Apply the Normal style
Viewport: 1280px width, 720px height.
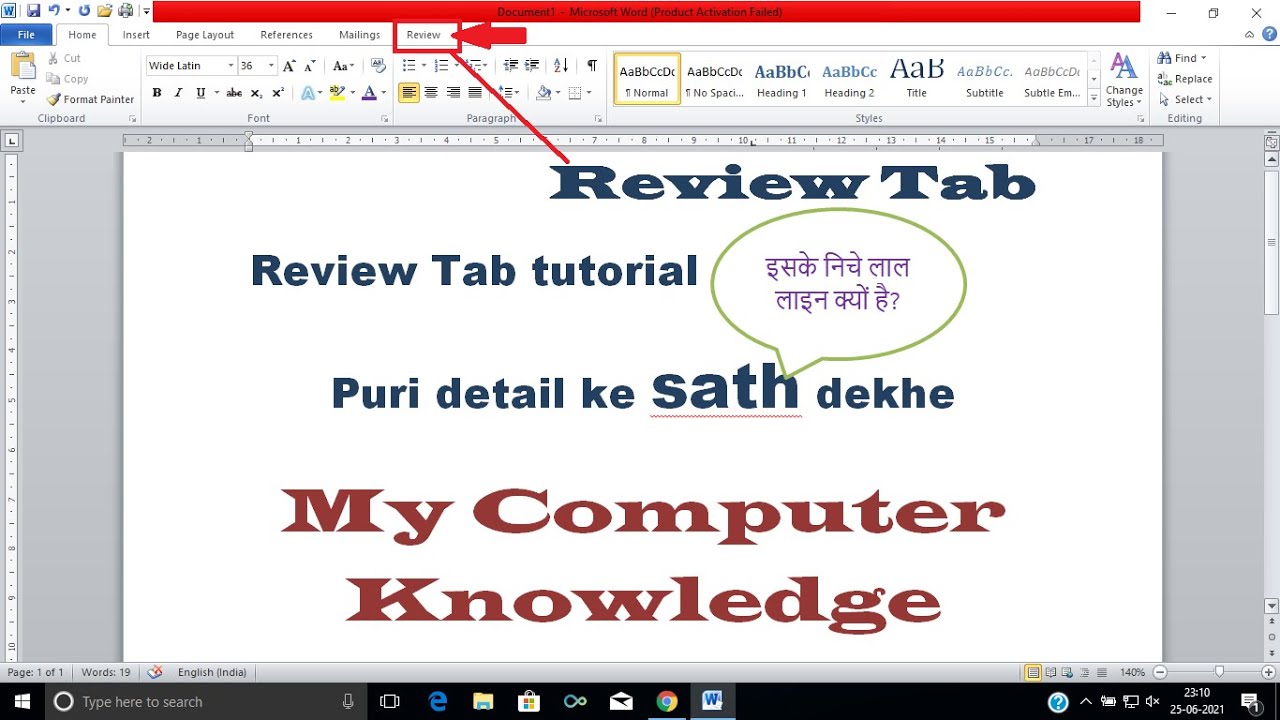[647, 78]
